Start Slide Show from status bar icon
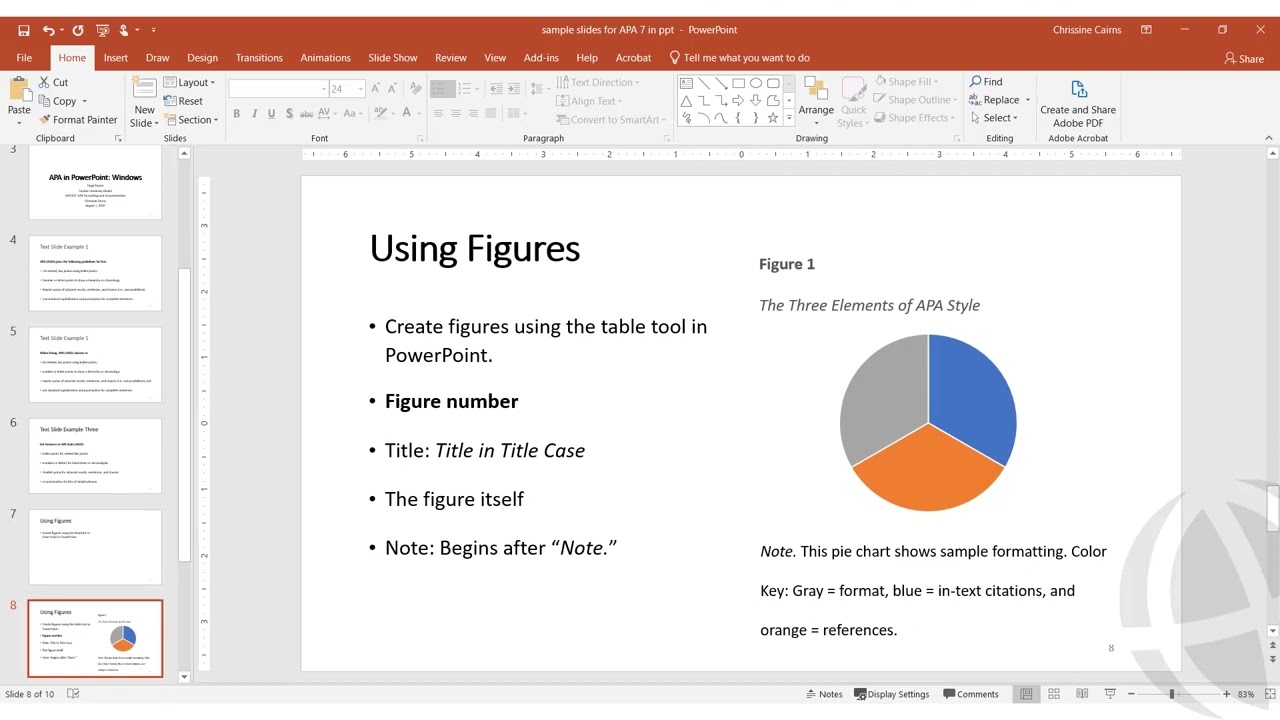1280x720 pixels. click(1110, 694)
